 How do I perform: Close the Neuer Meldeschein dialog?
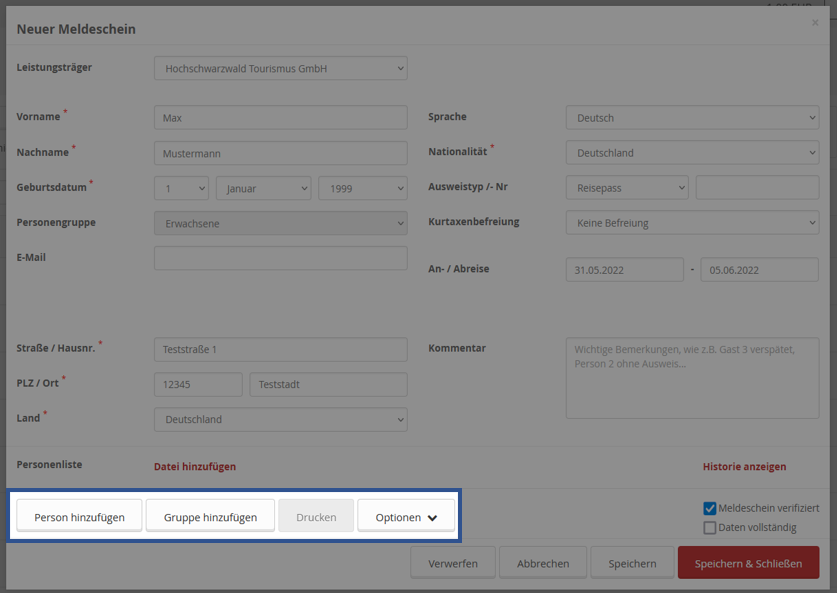[815, 22]
